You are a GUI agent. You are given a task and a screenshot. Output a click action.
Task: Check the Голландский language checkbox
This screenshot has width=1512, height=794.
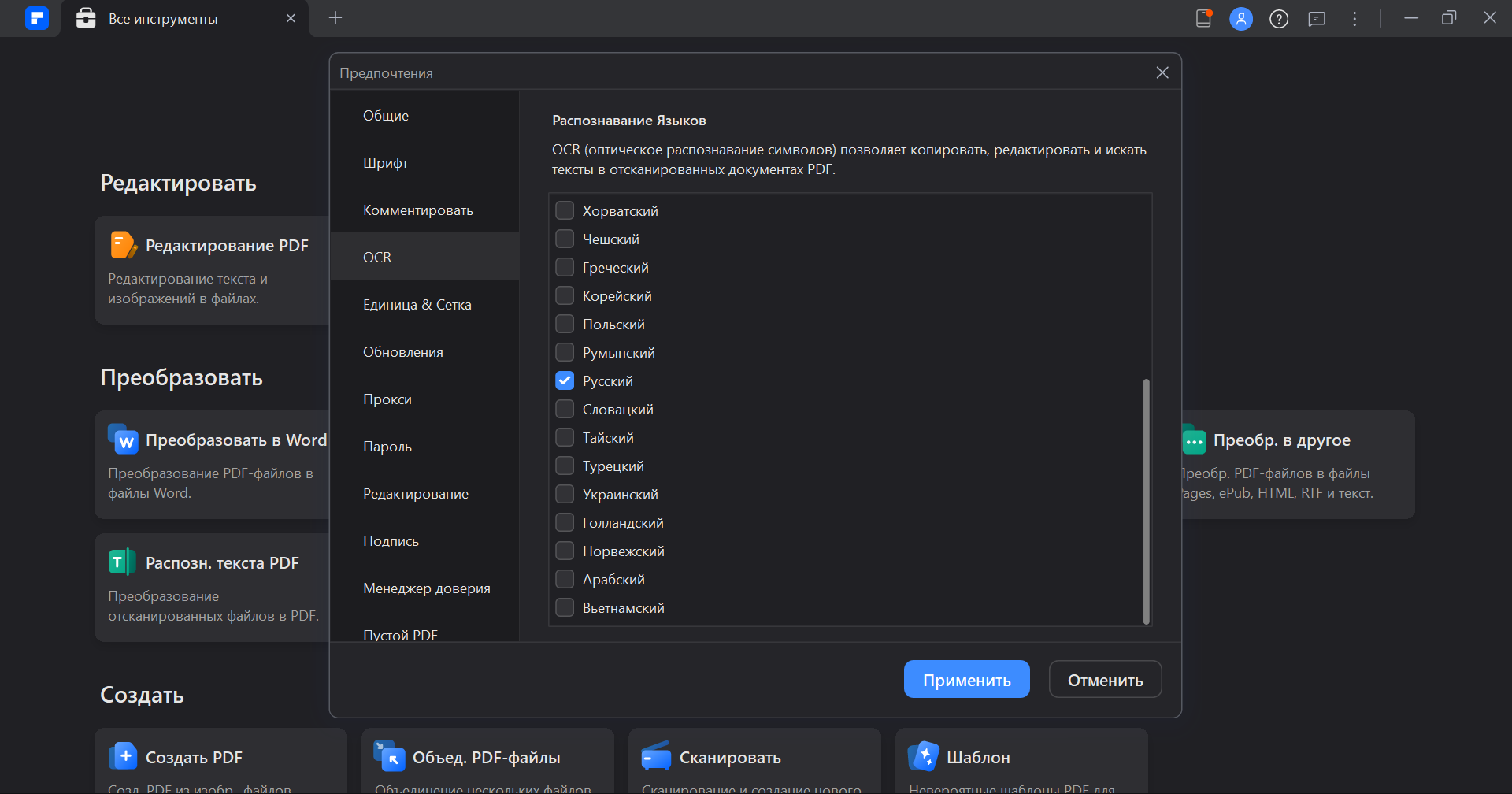click(x=565, y=522)
